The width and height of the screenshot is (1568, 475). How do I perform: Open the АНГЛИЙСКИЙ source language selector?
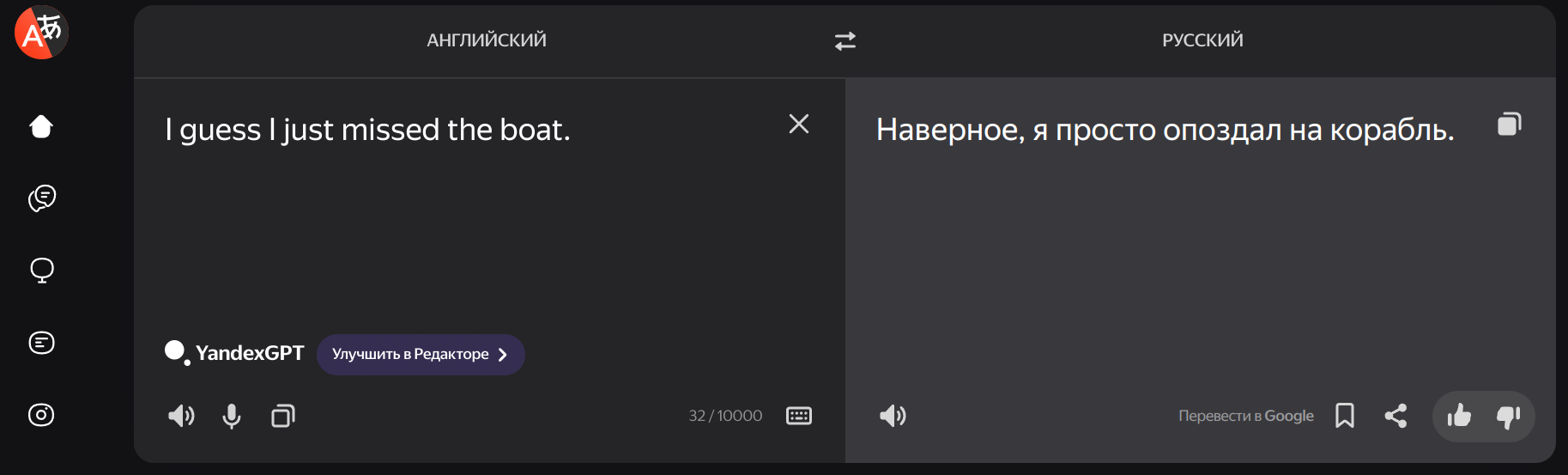(x=487, y=40)
